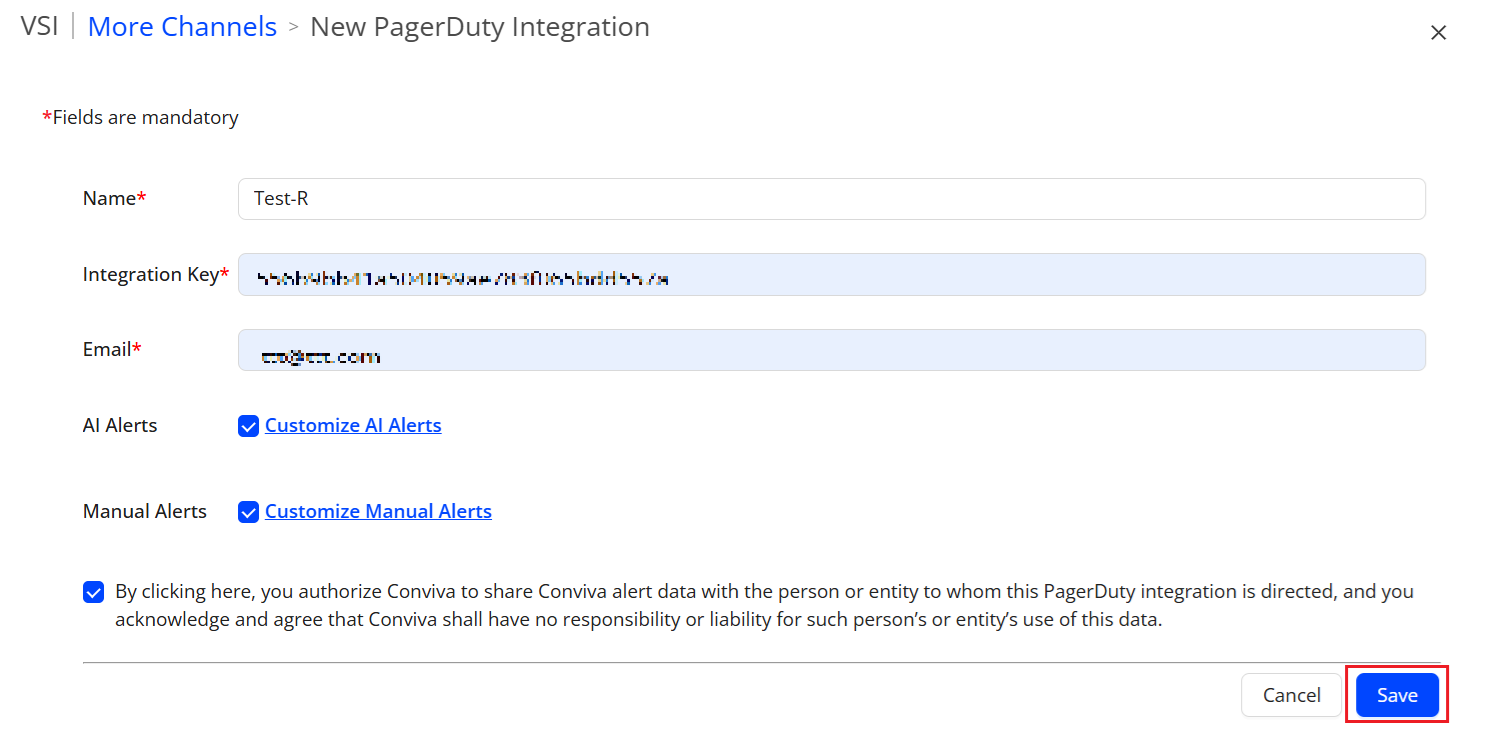Click the 'Email' field label
The height and width of the screenshot is (742, 1488).
(x=112, y=350)
